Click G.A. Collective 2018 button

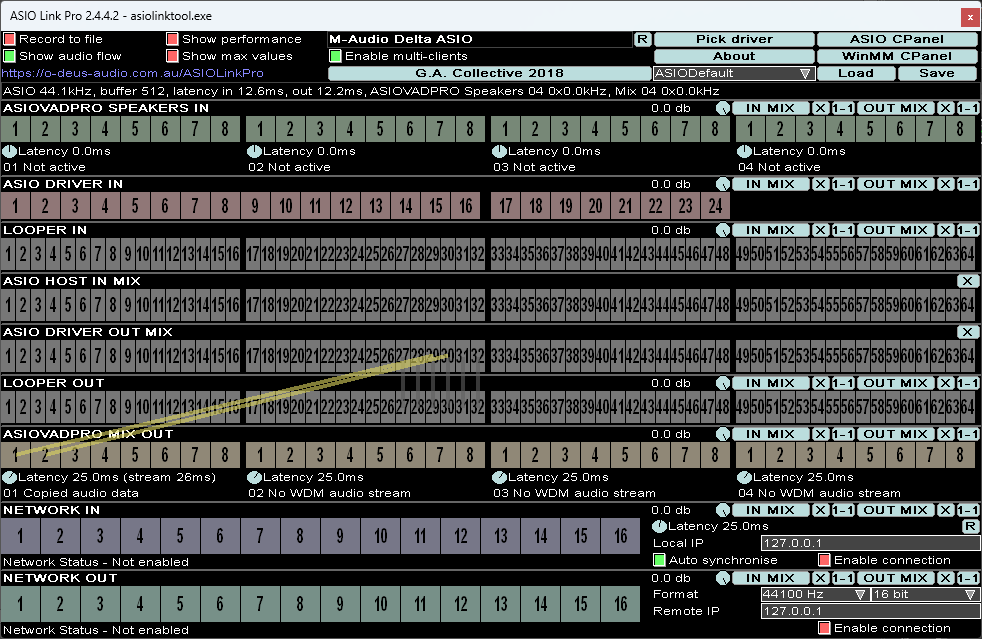coord(490,73)
